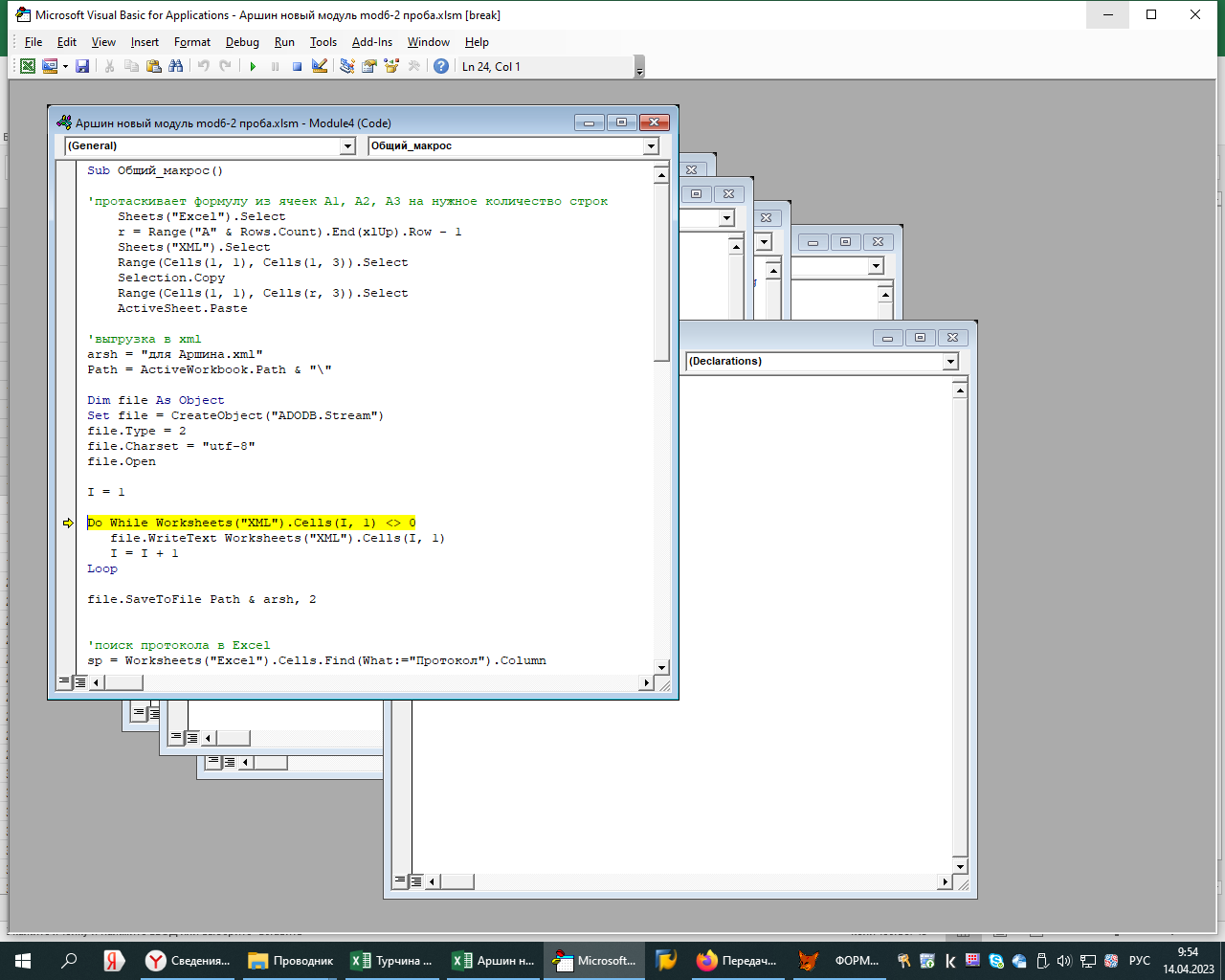Toggle Design Mode icon
1225x980 pixels.
pos(320,66)
